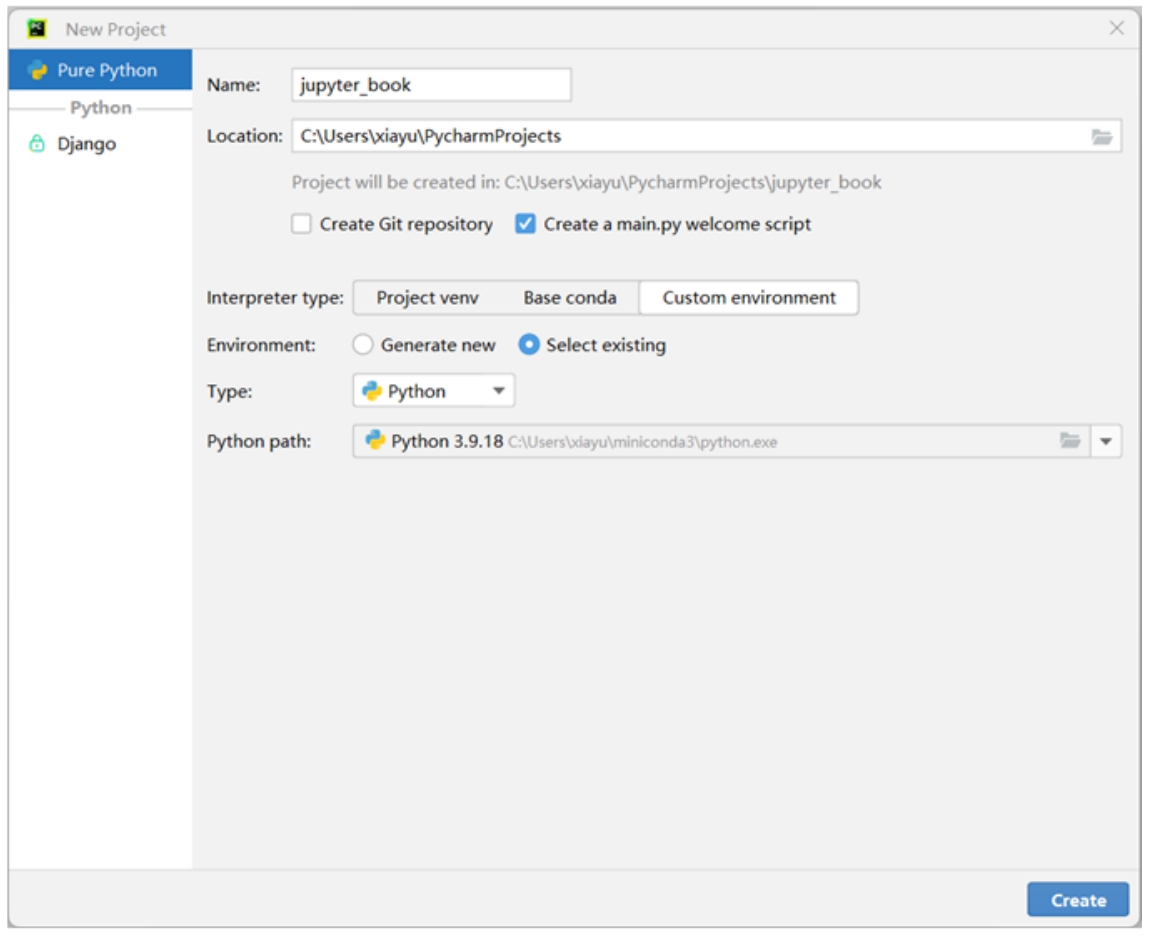The height and width of the screenshot is (936, 1151).
Task: Open the Type dropdown showing Python
Action: point(434,391)
